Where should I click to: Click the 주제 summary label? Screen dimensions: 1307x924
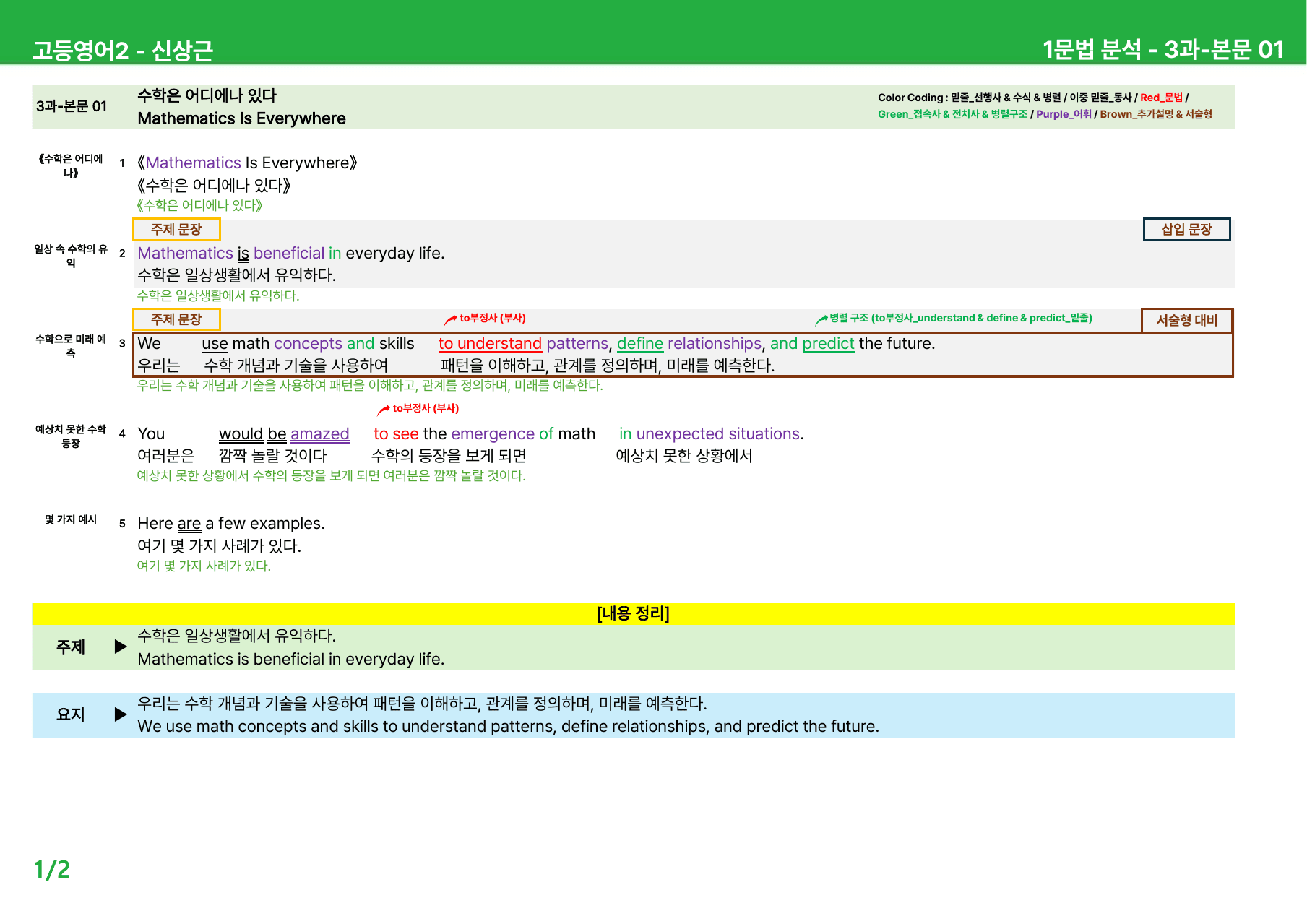pos(71,647)
